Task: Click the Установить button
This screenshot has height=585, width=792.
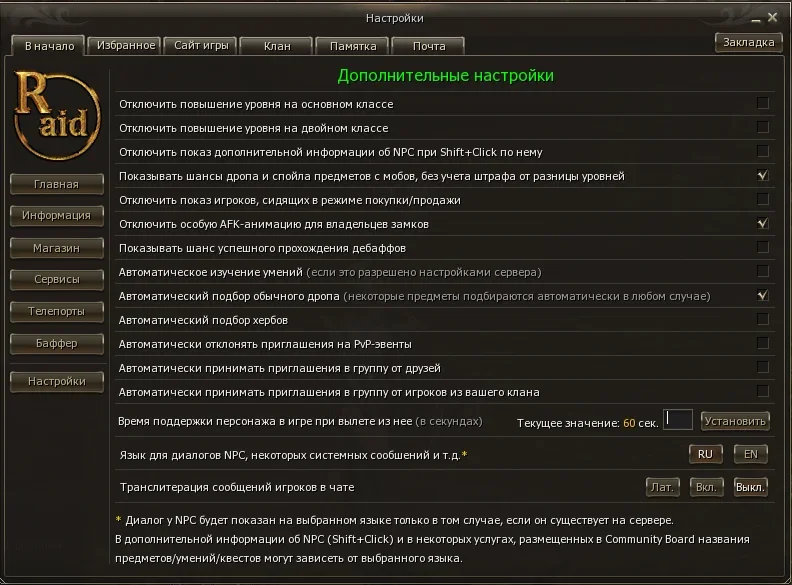Action: (x=735, y=421)
